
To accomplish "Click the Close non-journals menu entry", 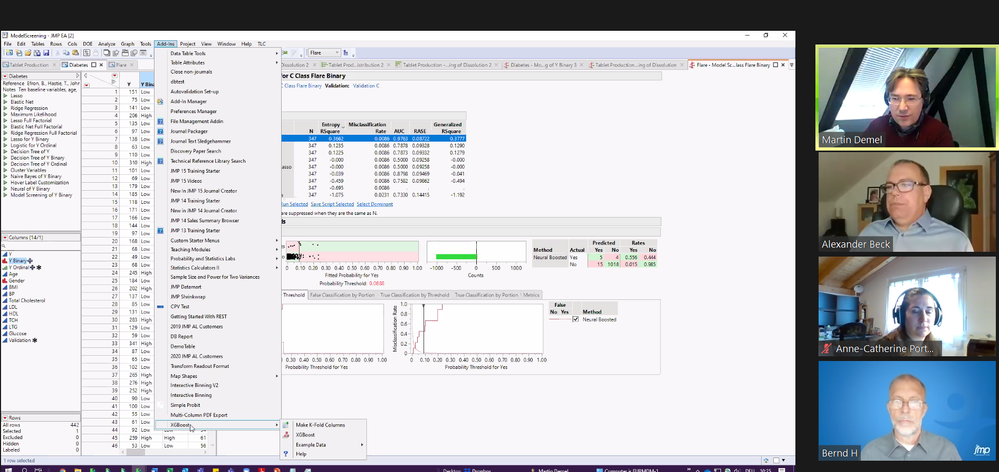I will tap(191, 71).
